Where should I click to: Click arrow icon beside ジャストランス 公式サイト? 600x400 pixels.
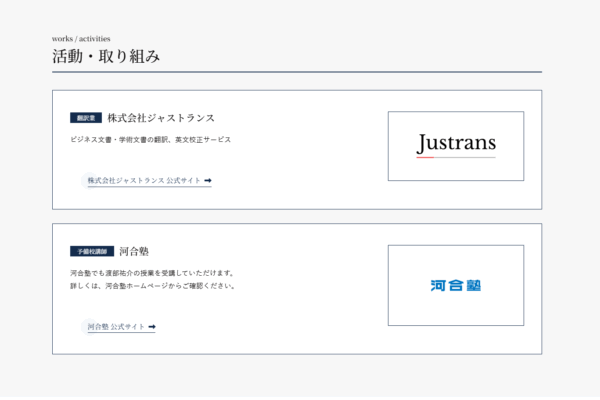(208, 180)
